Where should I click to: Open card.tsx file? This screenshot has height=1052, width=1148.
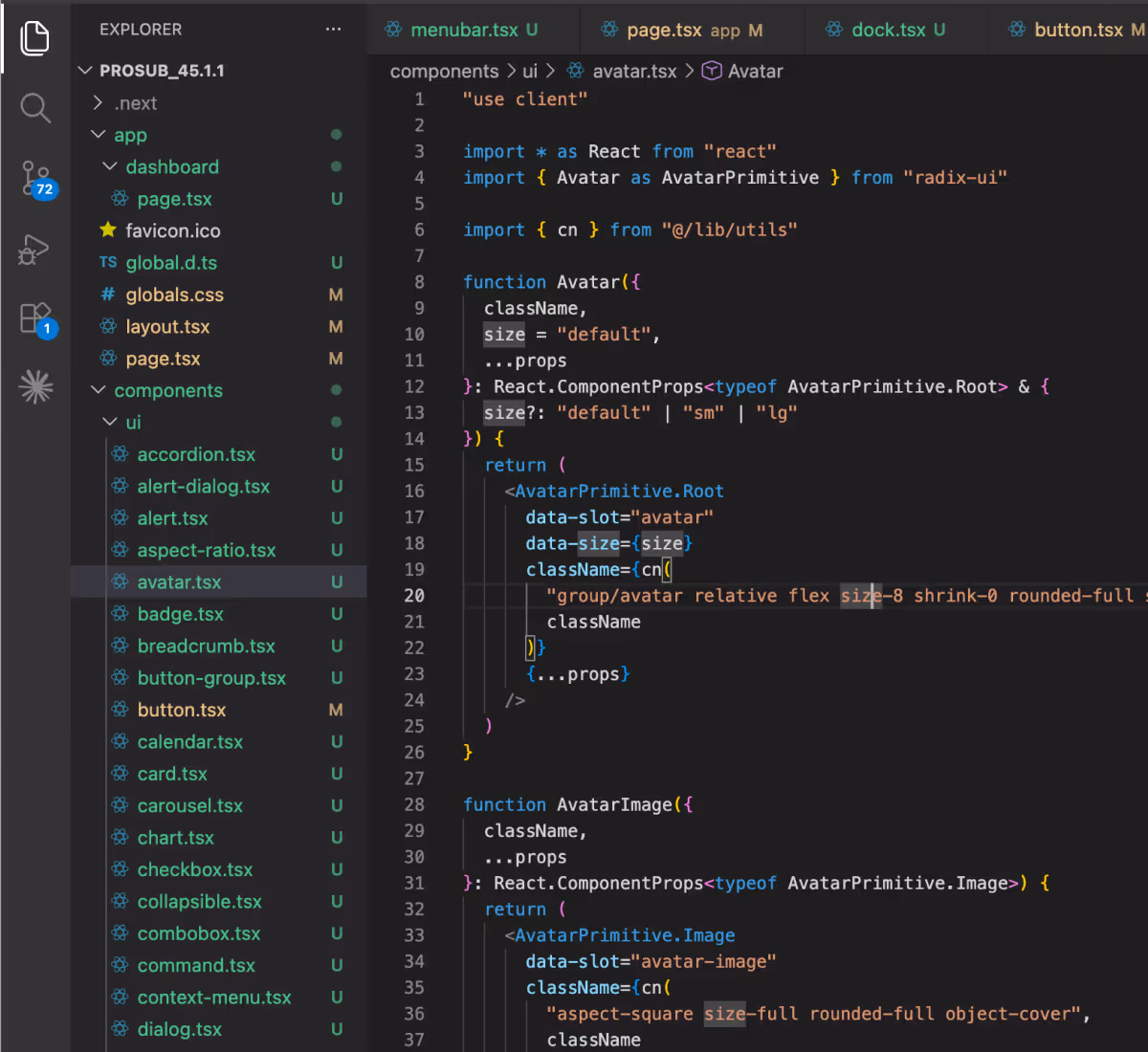(219, 774)
